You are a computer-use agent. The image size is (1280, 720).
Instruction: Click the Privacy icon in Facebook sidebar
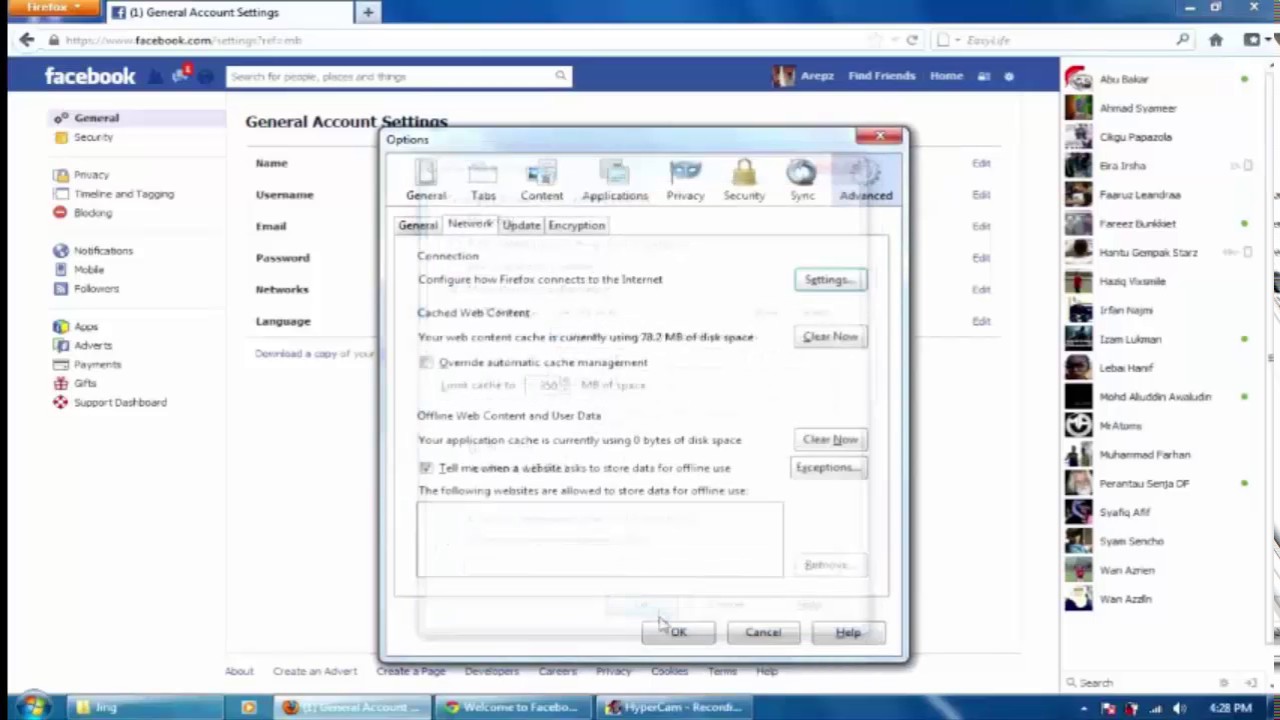tap(61, 175)
